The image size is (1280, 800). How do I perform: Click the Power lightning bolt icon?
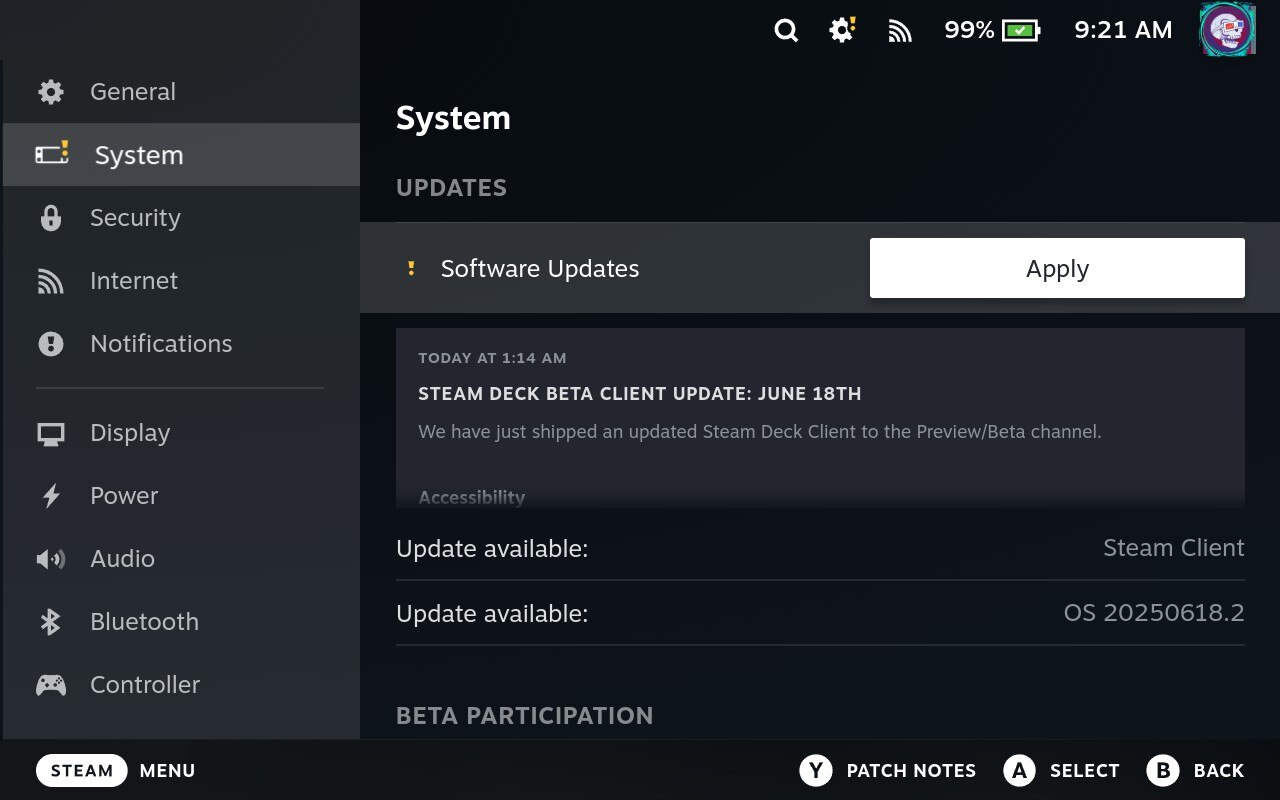(50, 496)
